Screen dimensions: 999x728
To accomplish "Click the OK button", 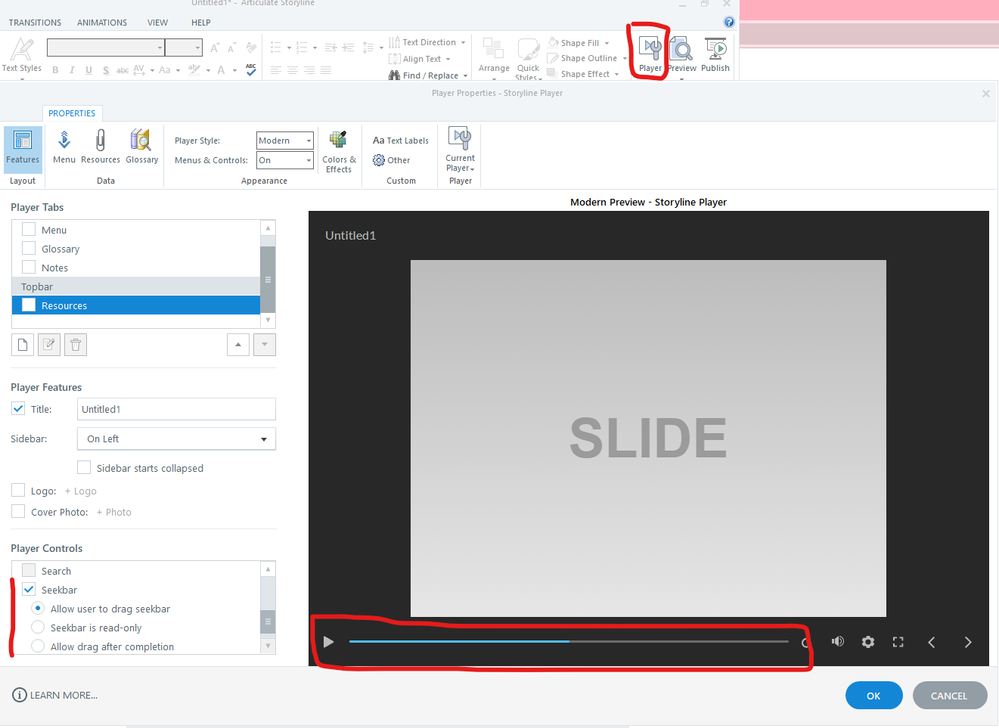I will click(x=873, y=696).
